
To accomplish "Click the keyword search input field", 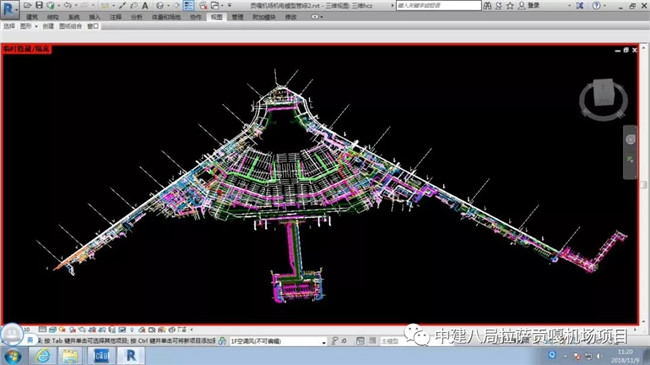I will (x=439, y=5).
